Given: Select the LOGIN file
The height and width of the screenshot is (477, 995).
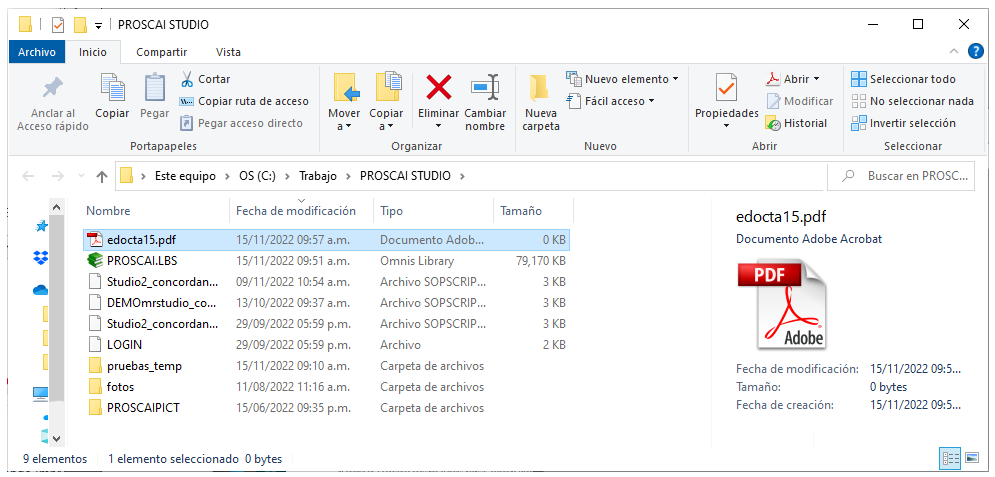Looking at the screenshot, I should (327, 345).
